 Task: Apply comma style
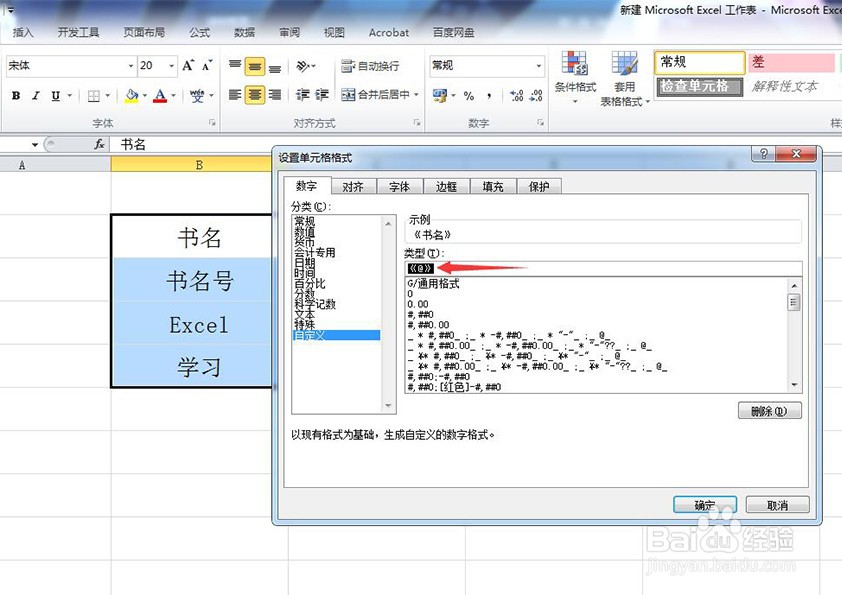[x=489, y=96]
